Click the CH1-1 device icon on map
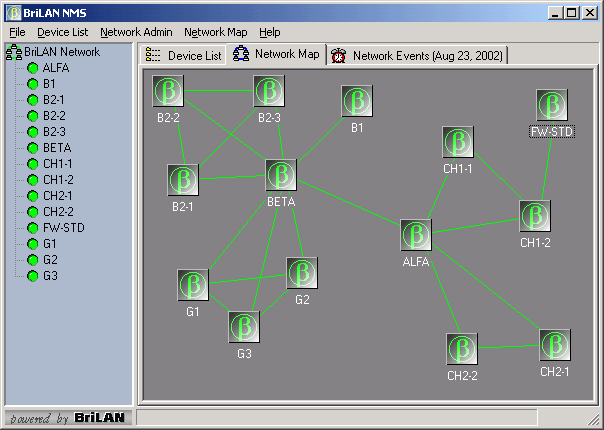Viewport: 604px width, 430px height. tap(458, 142)
